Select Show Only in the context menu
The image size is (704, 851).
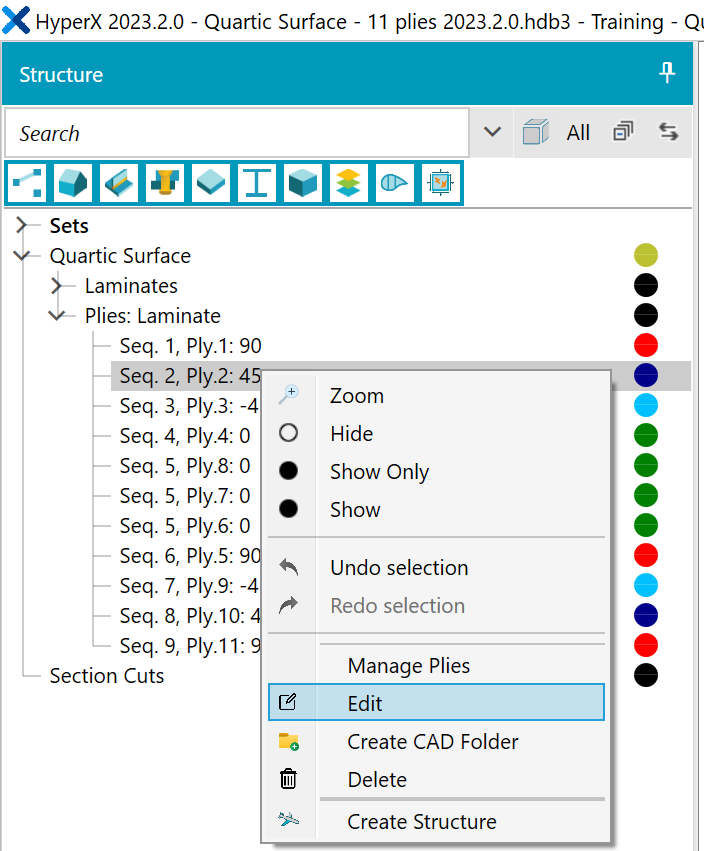379,472
